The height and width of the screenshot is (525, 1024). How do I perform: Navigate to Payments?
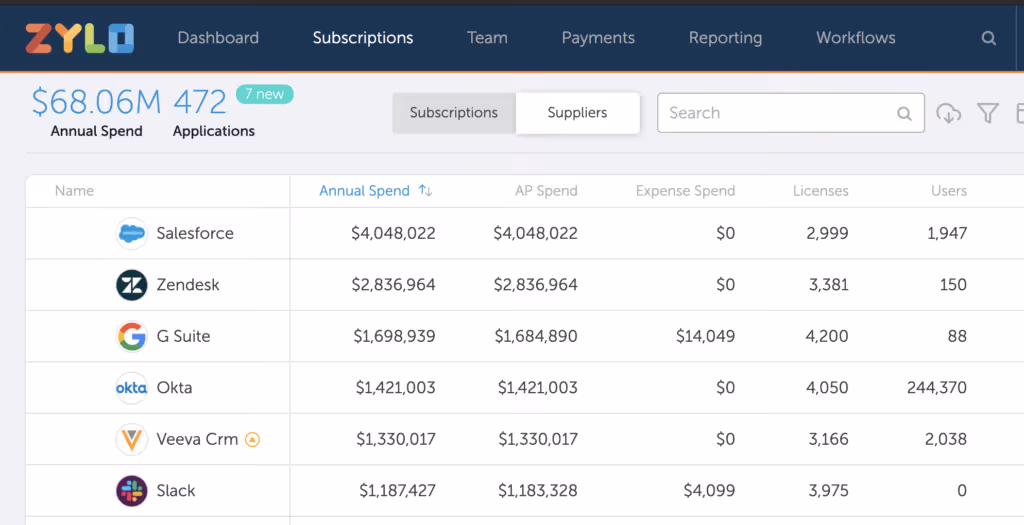[x=598, y=38]
